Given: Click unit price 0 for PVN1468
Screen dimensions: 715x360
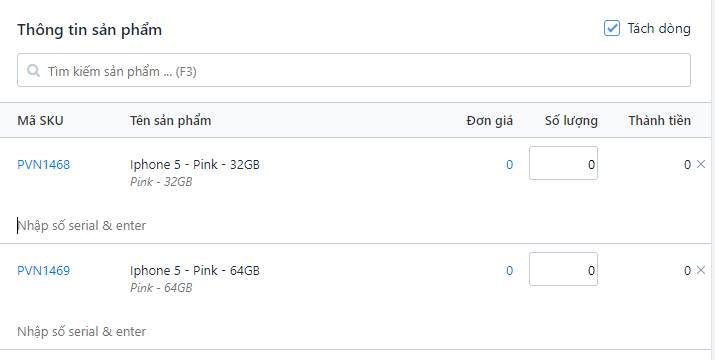Looking at the screenshot, I should click(x=509, y=165).
